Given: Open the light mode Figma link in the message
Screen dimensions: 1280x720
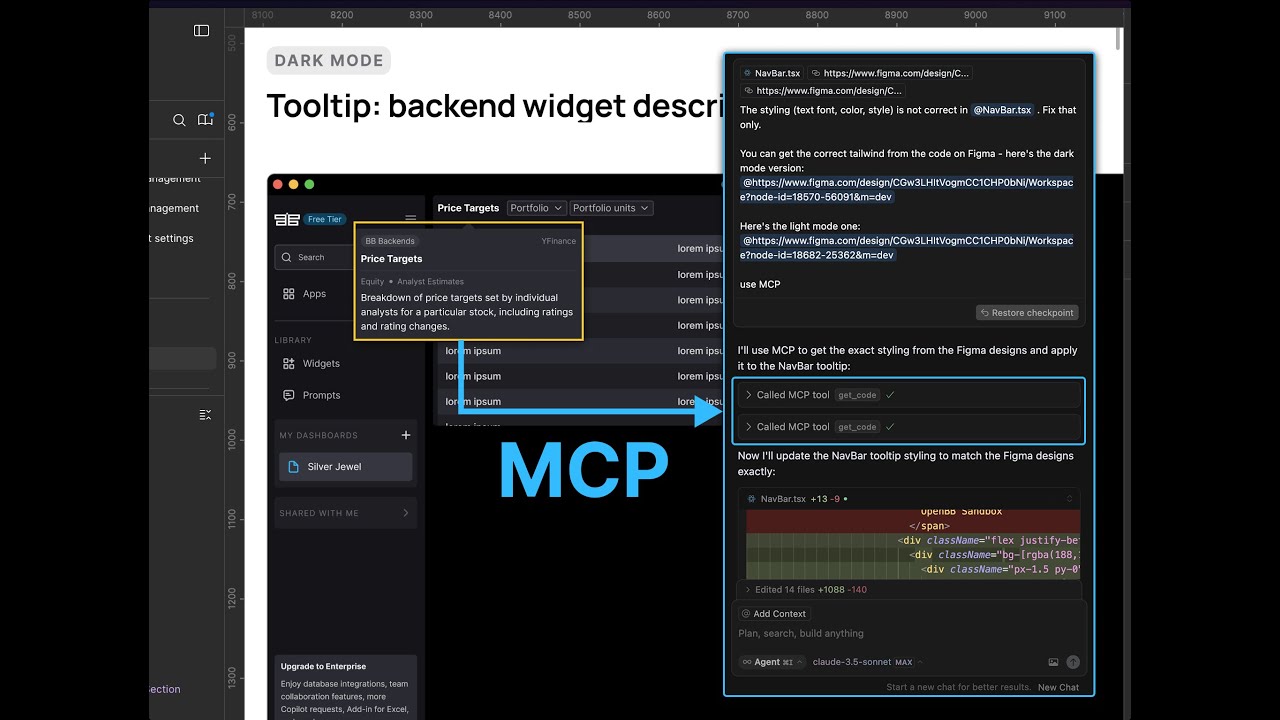Looking at the screenshot, I should point(907,248).
